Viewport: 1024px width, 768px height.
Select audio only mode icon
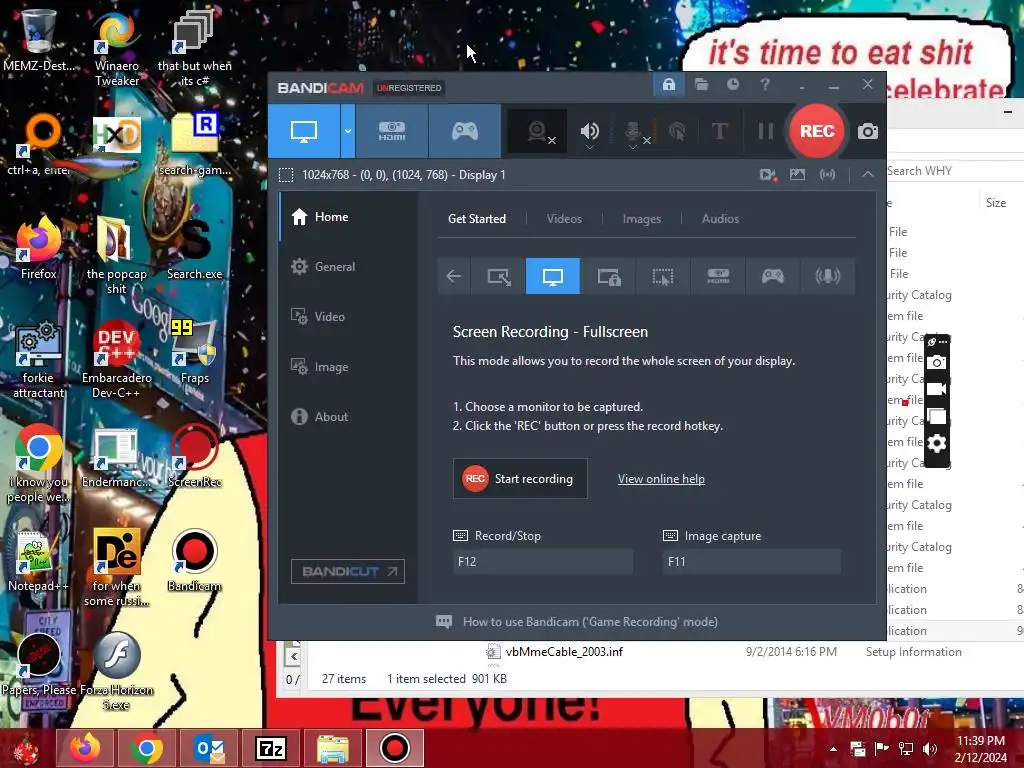pyautogui.click(x=827, y=276)
